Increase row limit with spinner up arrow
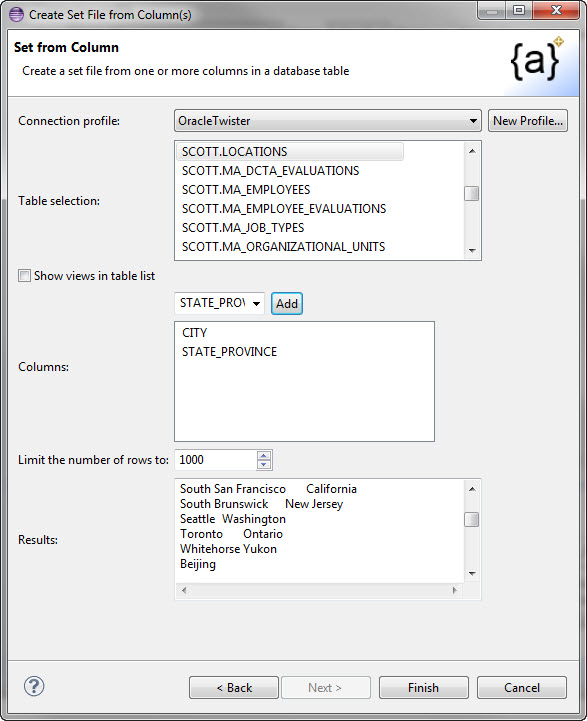The width and height of the screenshot is (587, 721). point(264,456)
